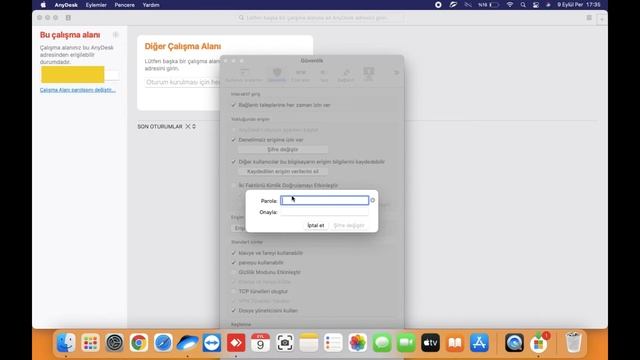This screenshot has height=360, width=640.
Task: Open Photos app from the Dock
Action: click(358, 342)
